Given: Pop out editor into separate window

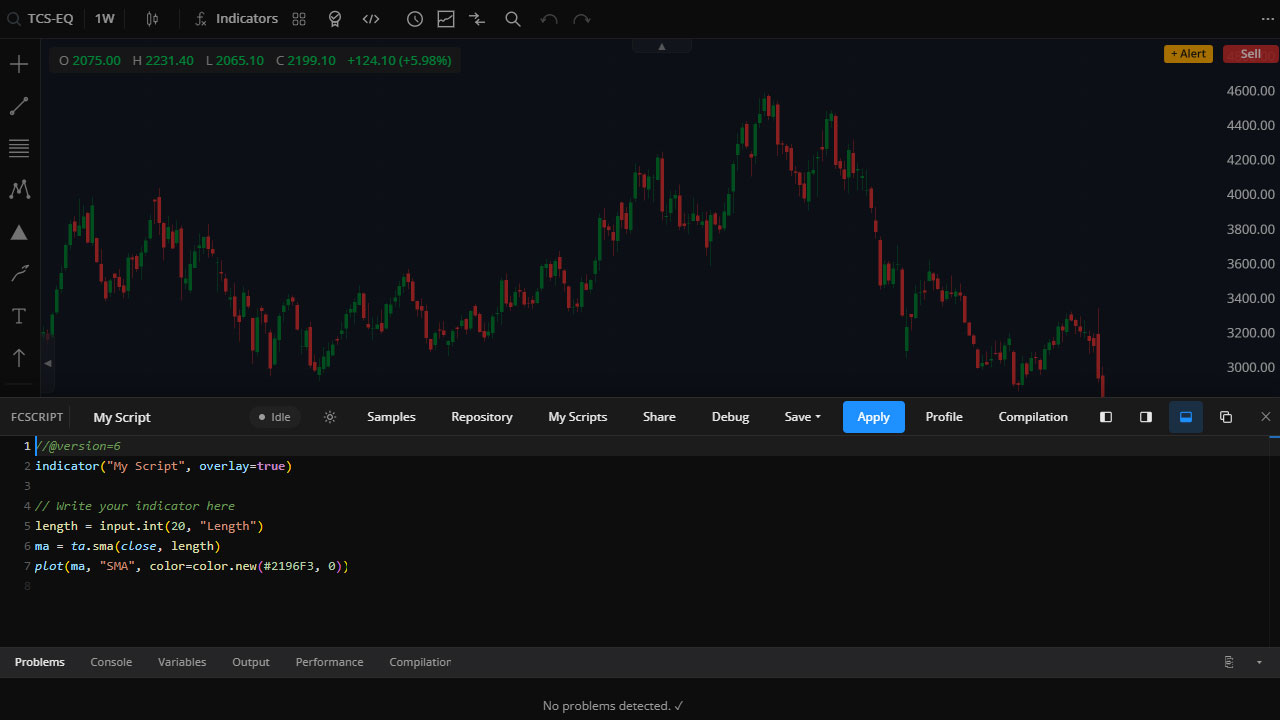Looking at the screenshot, I should point(1226,417).
